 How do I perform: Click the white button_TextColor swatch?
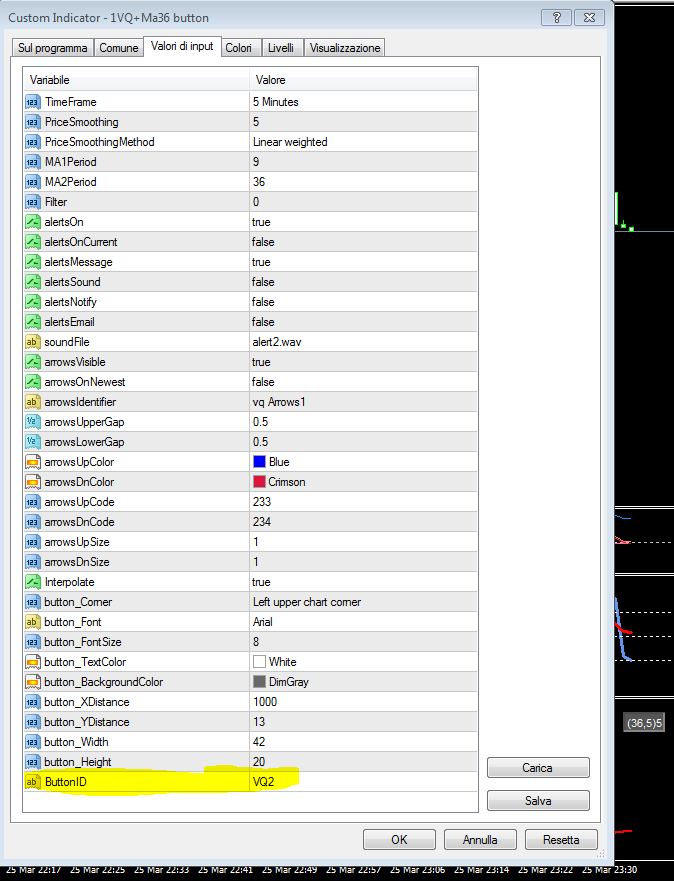click(259, 662)
